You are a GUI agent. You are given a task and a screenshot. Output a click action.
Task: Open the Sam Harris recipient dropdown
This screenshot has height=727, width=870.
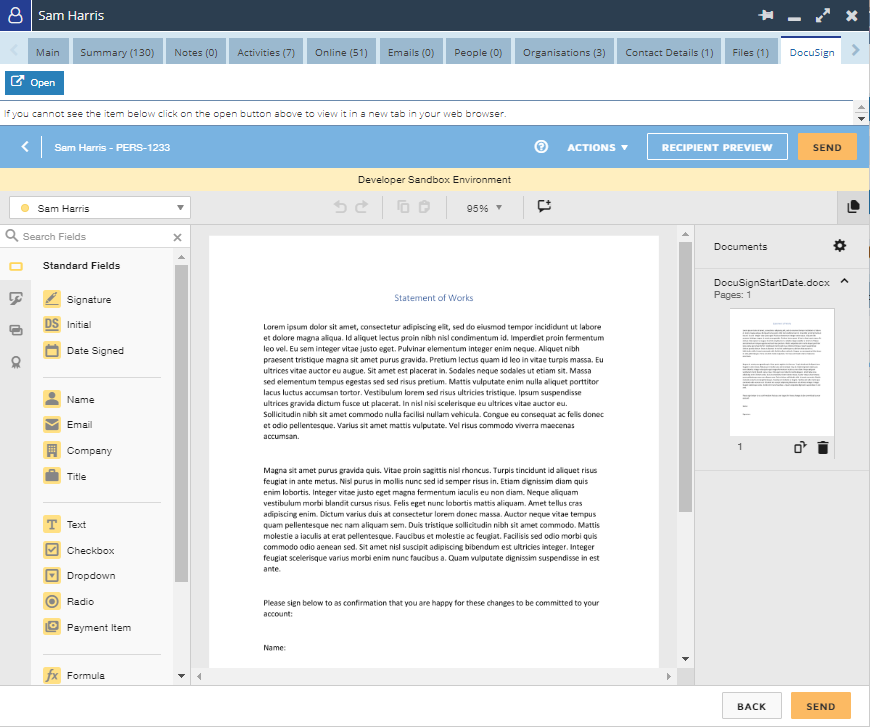click(x=100, y=208)
